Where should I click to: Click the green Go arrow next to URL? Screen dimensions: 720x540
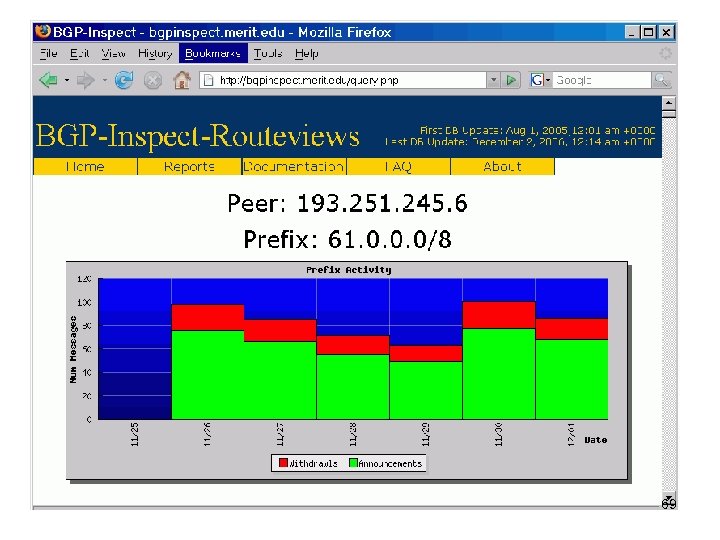(x=511, y=80)
